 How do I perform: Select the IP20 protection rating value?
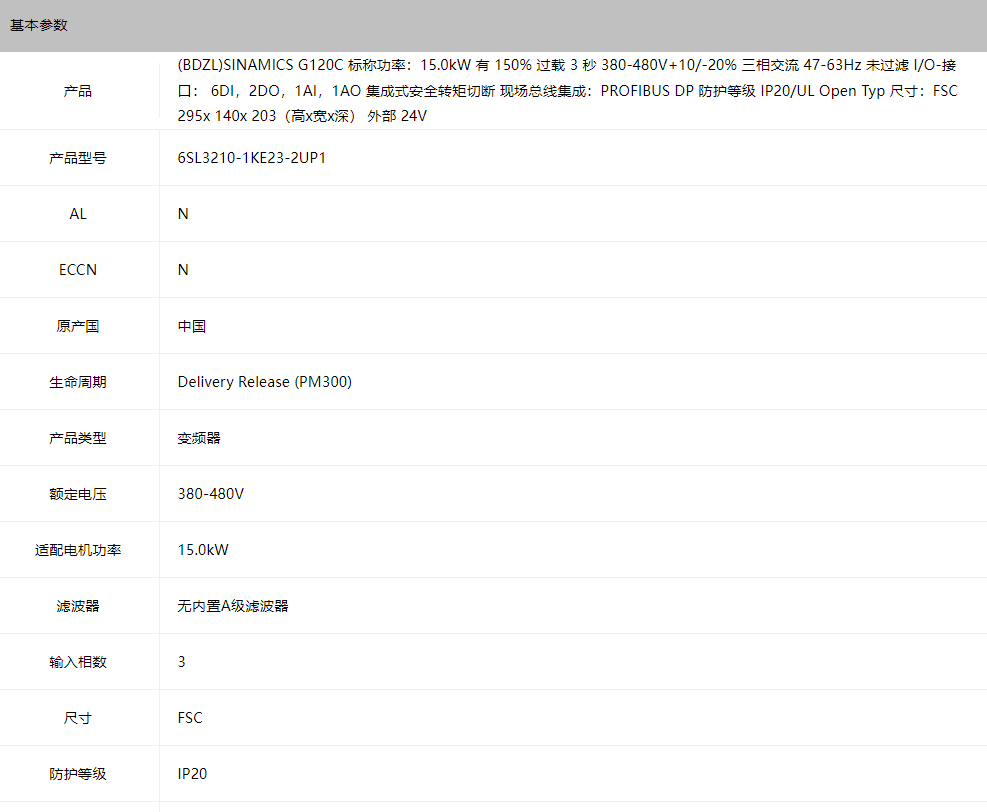pyautogui.click(x=193, y=774)
